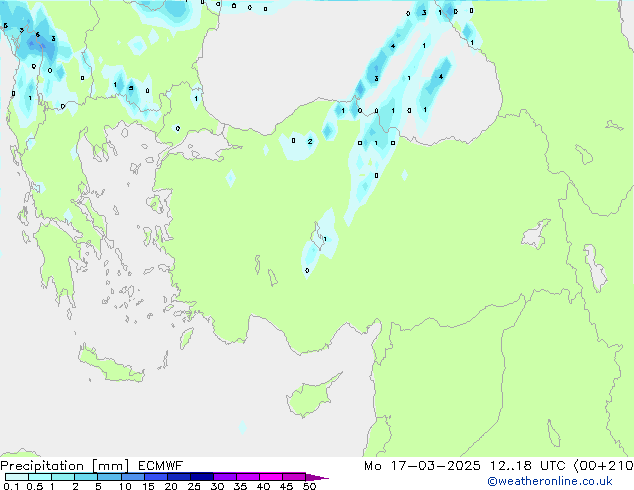Click the 'Precipitation' title text
This screenshot has height=490, width=634.
point(42,466)
